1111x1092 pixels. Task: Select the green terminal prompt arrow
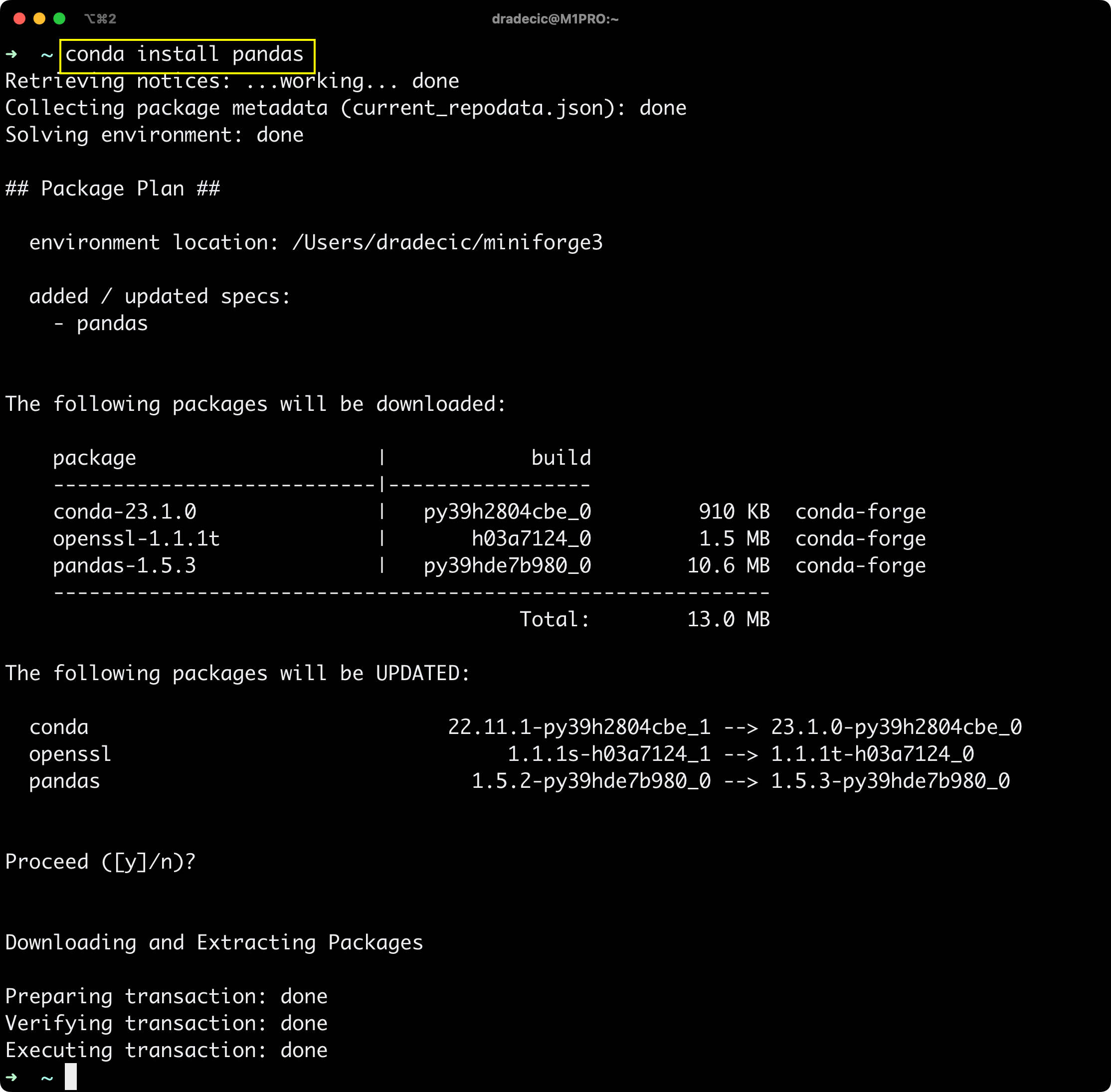point(11,54)
